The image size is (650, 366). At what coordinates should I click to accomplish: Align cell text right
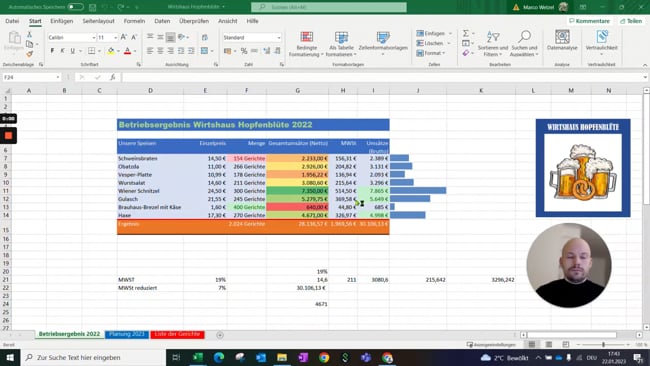point(170,51)
